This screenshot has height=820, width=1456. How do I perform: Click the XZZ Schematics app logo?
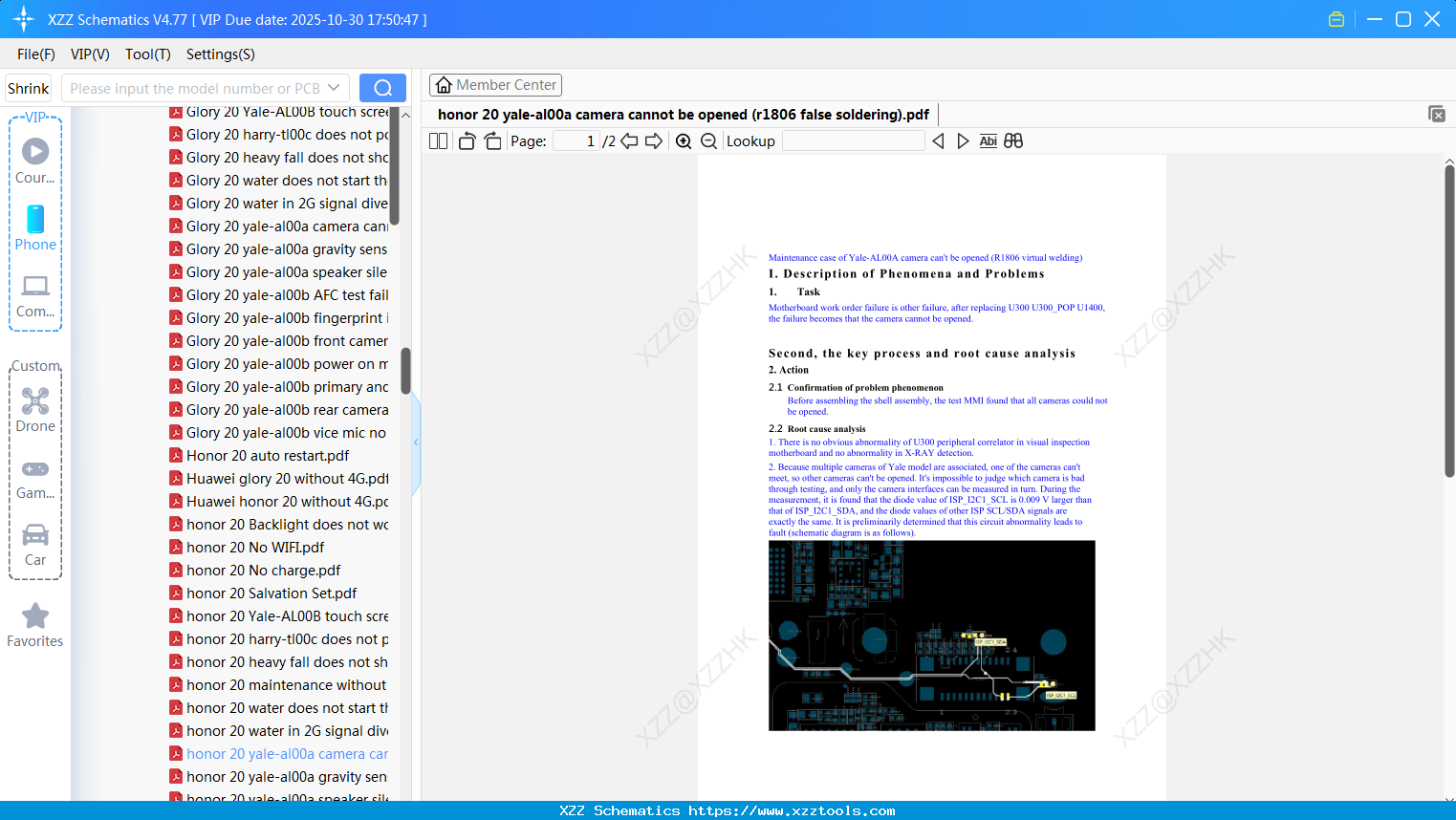pyautogui.click(x=24, y=19)
